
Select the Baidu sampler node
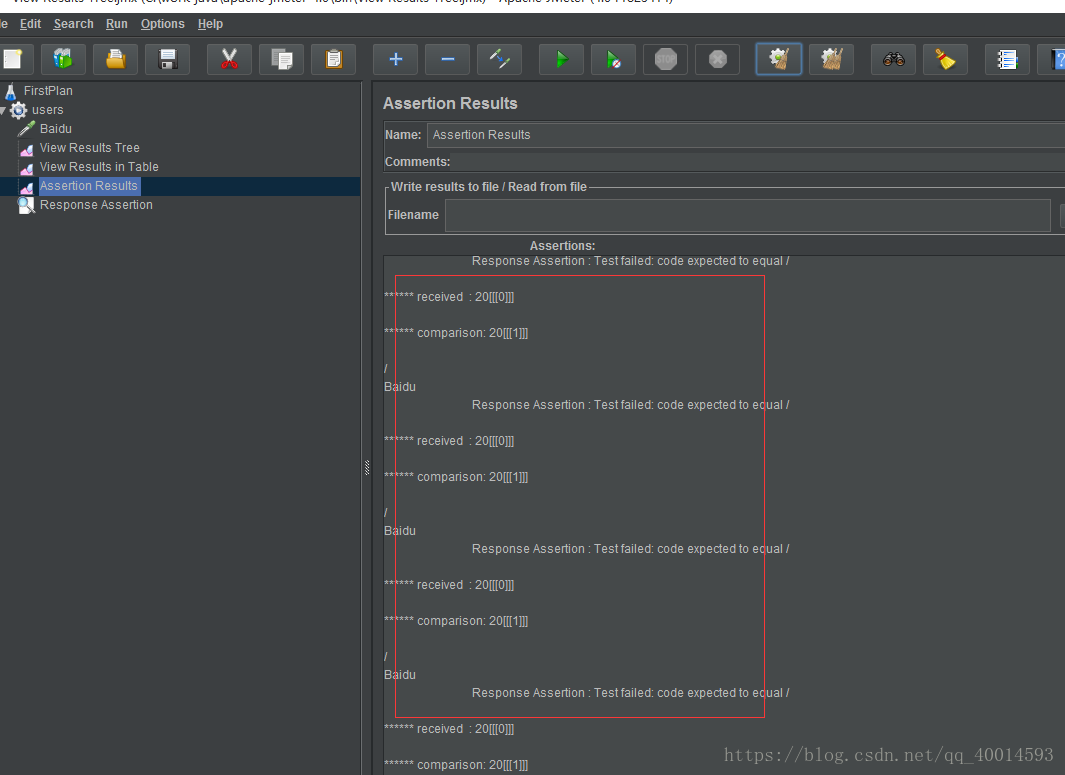[56, 129]
